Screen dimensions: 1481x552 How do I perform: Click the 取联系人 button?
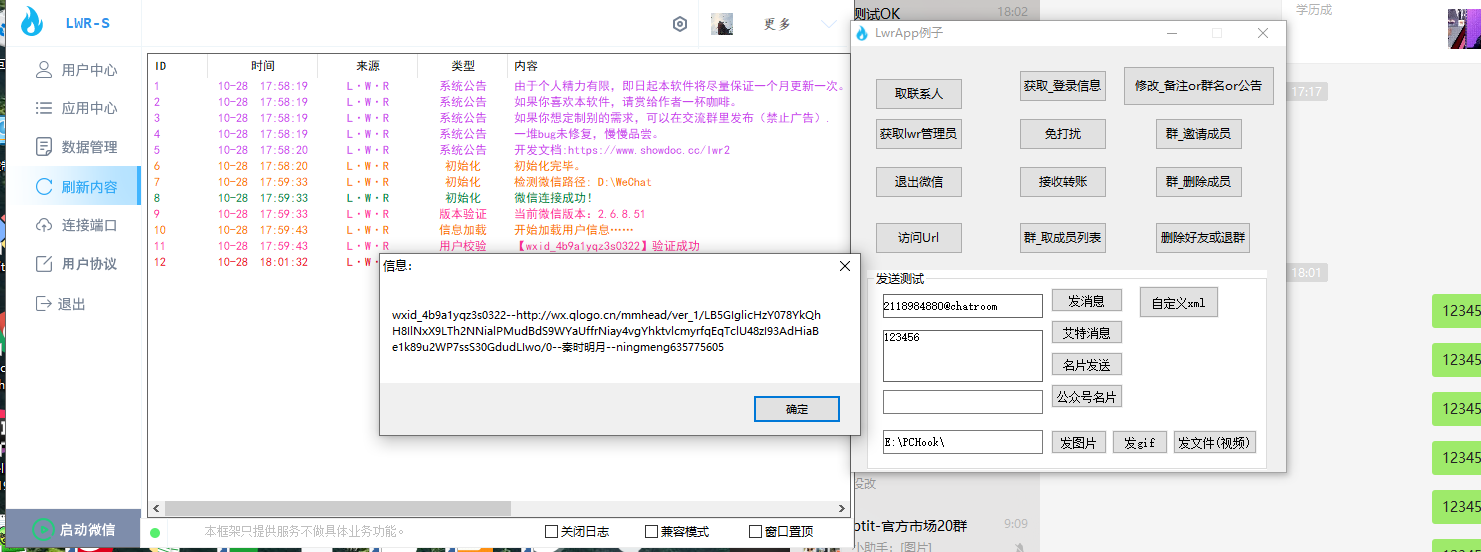tap(919, 94)
